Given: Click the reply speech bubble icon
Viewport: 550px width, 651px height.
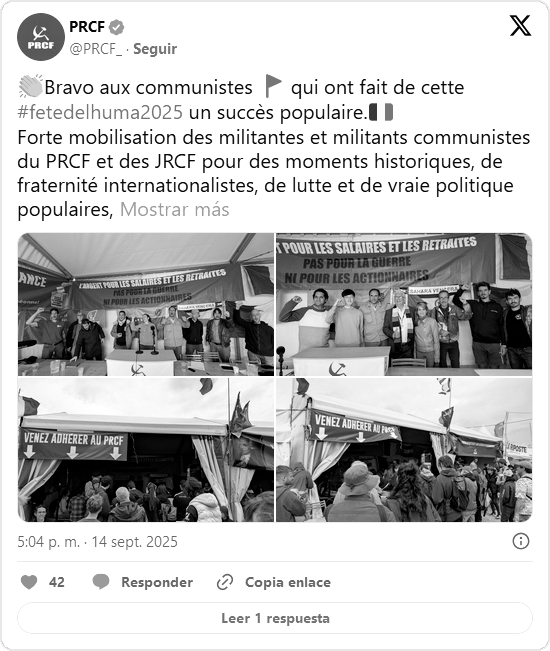Looking at the screenshot, I should click(101, 582).
